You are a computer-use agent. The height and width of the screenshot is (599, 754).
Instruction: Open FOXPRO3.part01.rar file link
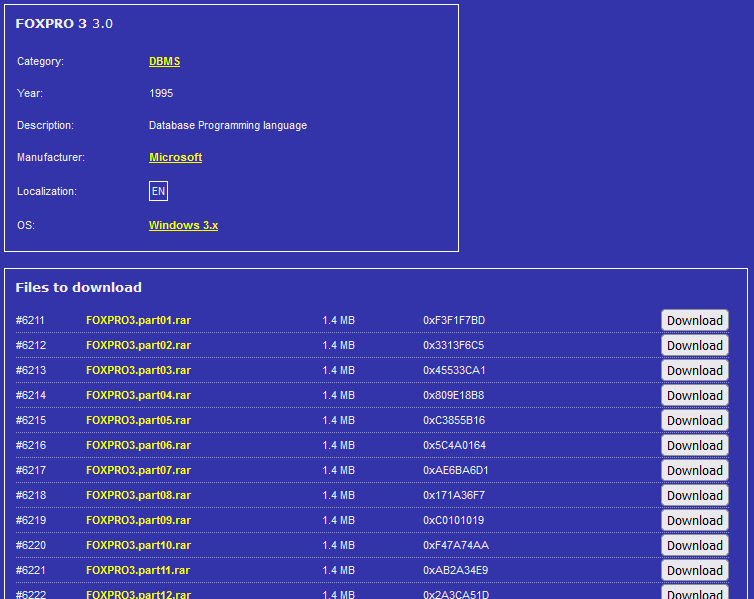click(138, 320)
